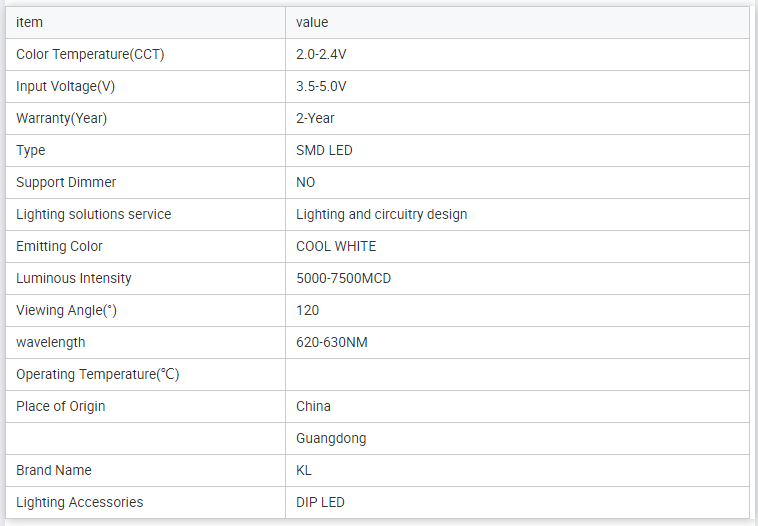Click the 5000-7500MCD luminous intensity value
758x526 pixels.
343,278
